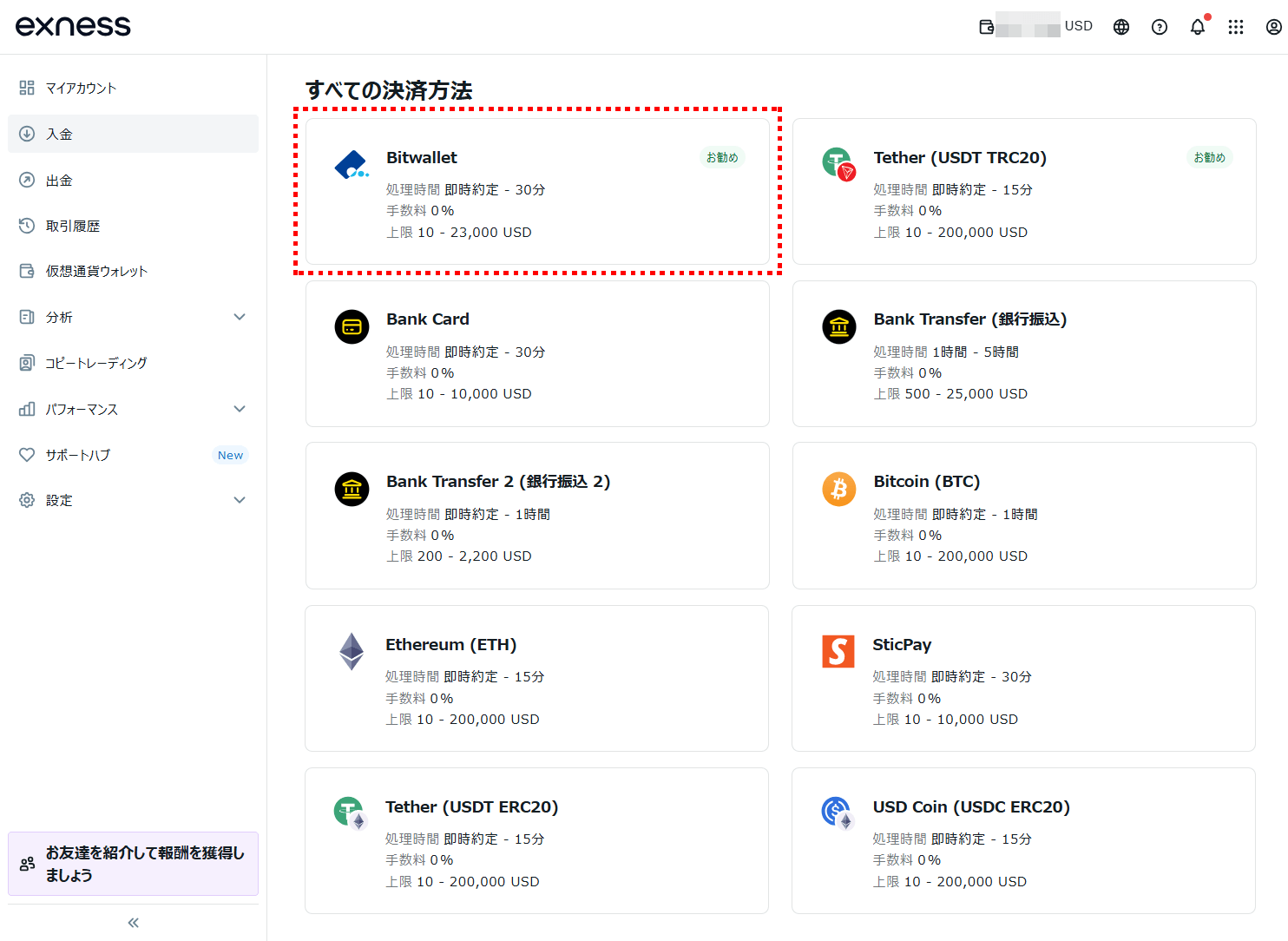Click the USD Coin USDC icon
The height and width of the screenshot is (941, 1288).
point(838,813)
